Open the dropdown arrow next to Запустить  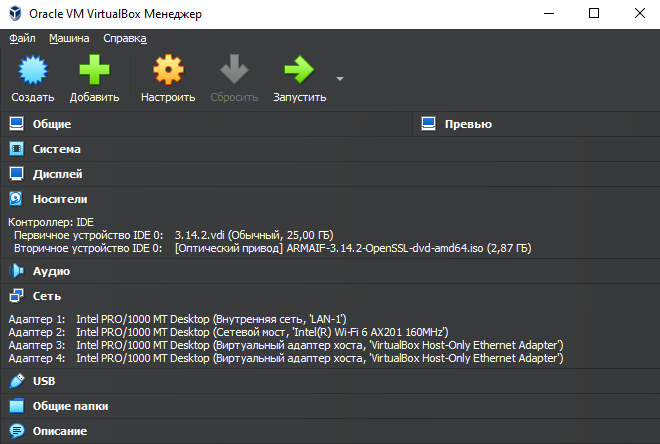pyautogui.click(x=340, y=79)
